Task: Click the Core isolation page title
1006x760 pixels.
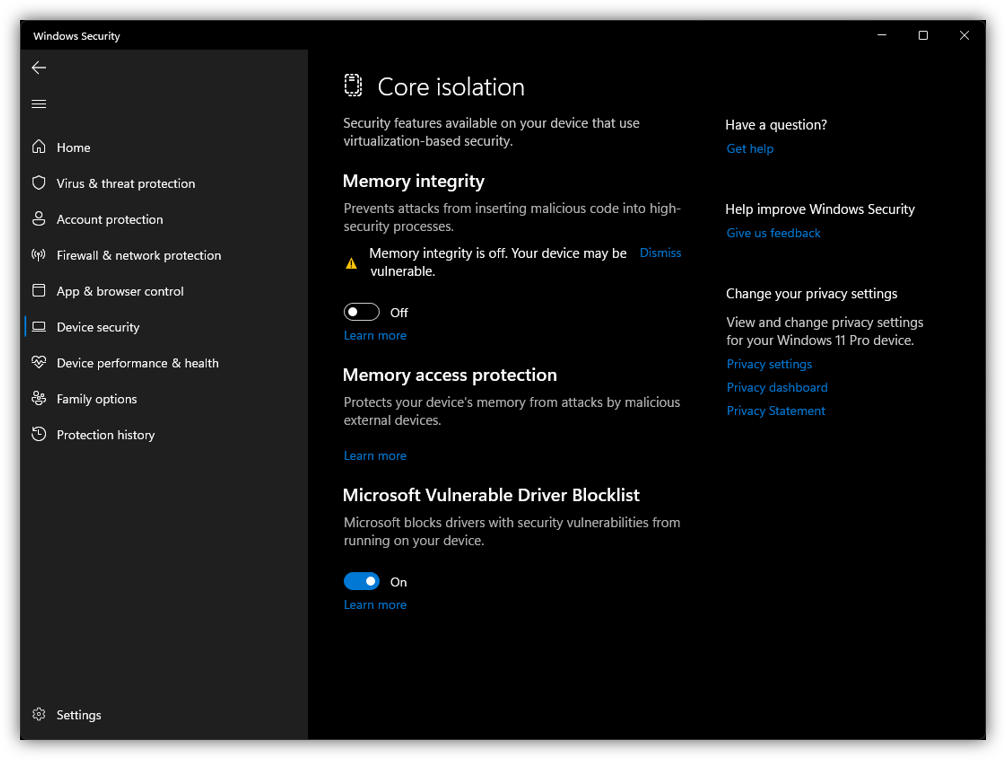Action: [451, 87]
